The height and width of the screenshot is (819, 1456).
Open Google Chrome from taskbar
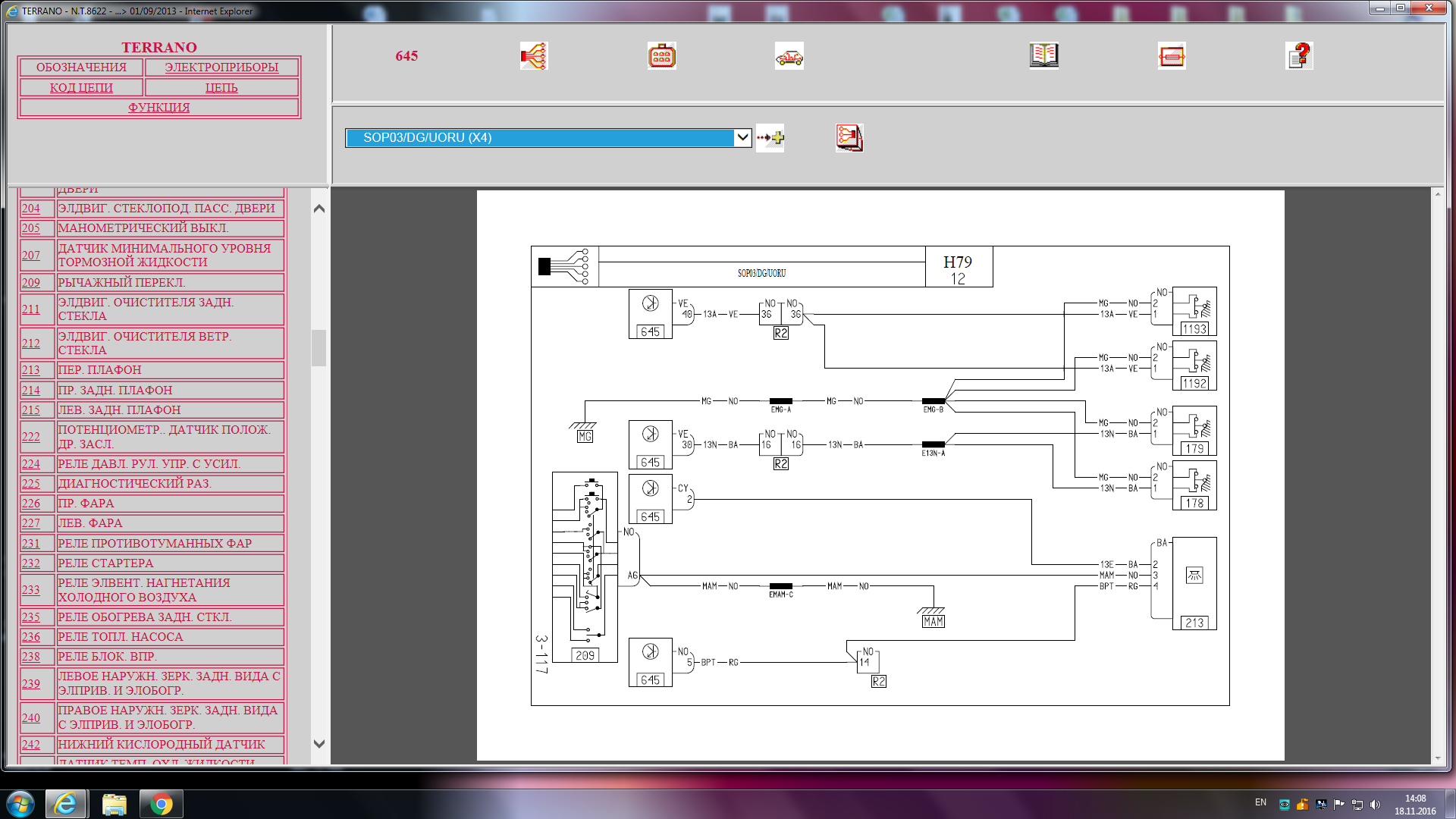coord(161,804)
